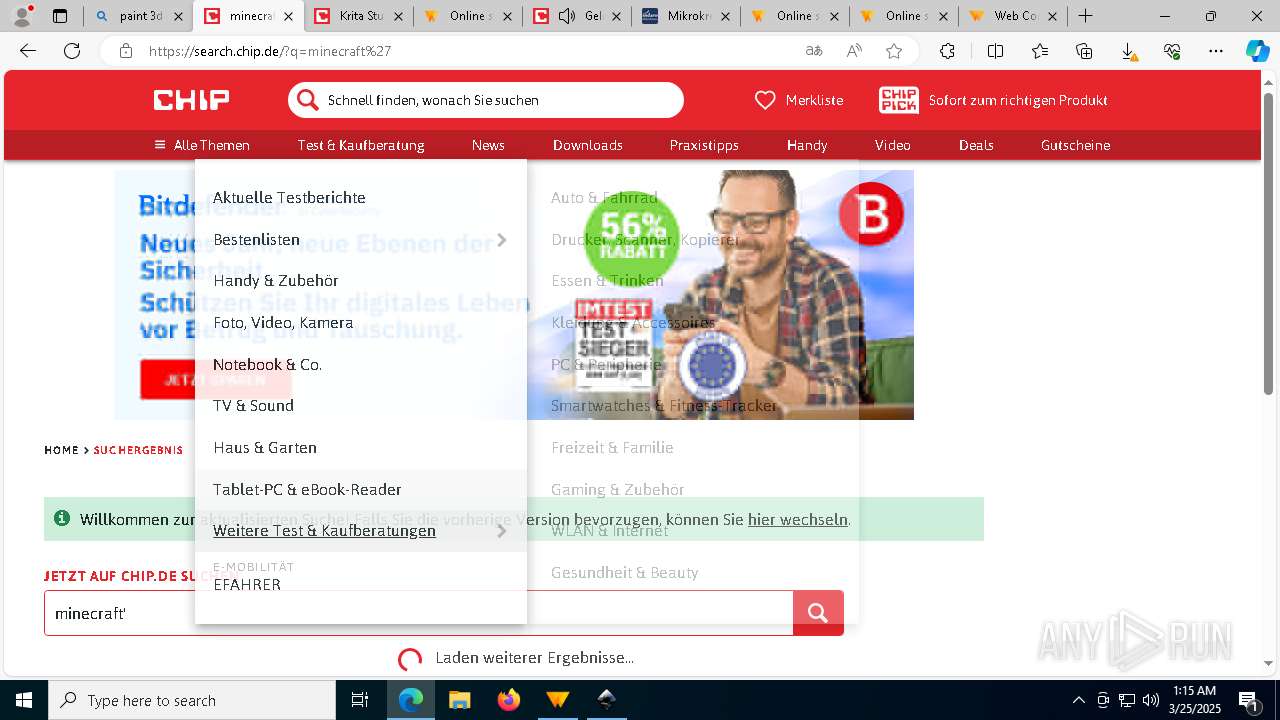
Task: Open the Test & Kaufberatung menu
Action: [x=361, y=145]
